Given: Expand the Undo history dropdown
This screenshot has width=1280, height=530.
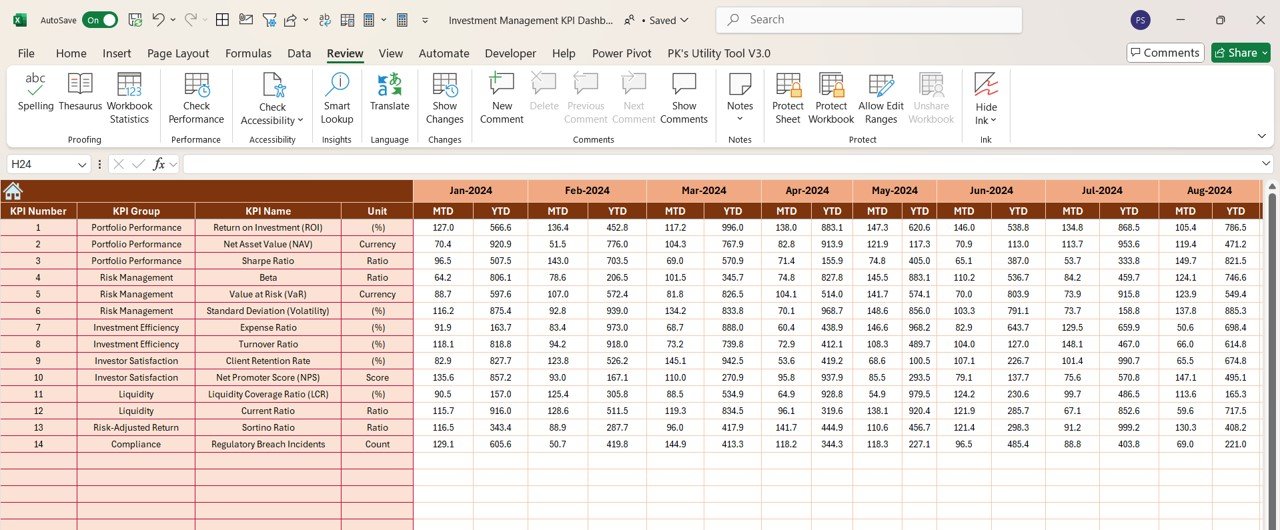Looking at the screenshot, I should pos(173,20).
